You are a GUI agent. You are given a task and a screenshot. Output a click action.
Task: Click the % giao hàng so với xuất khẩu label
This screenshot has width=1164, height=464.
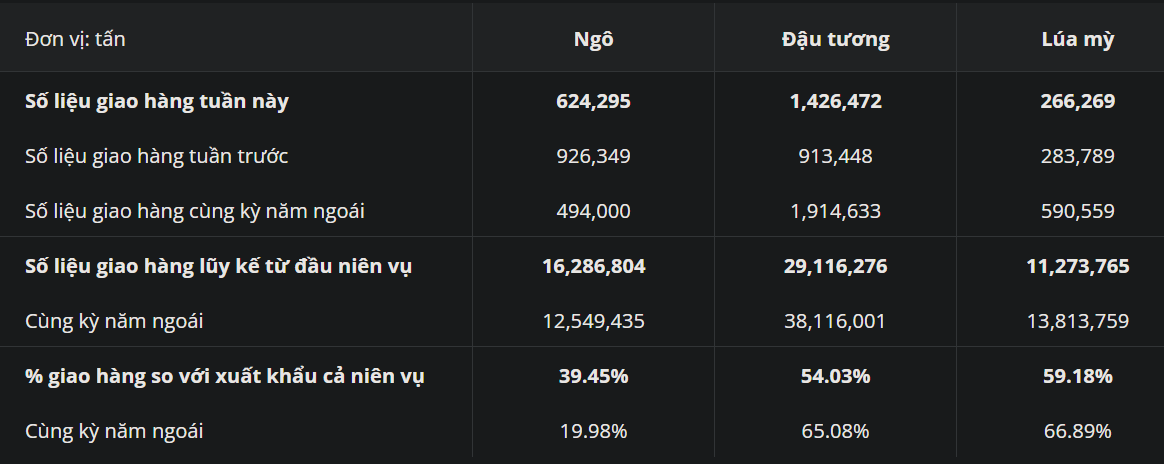(224, 376)
